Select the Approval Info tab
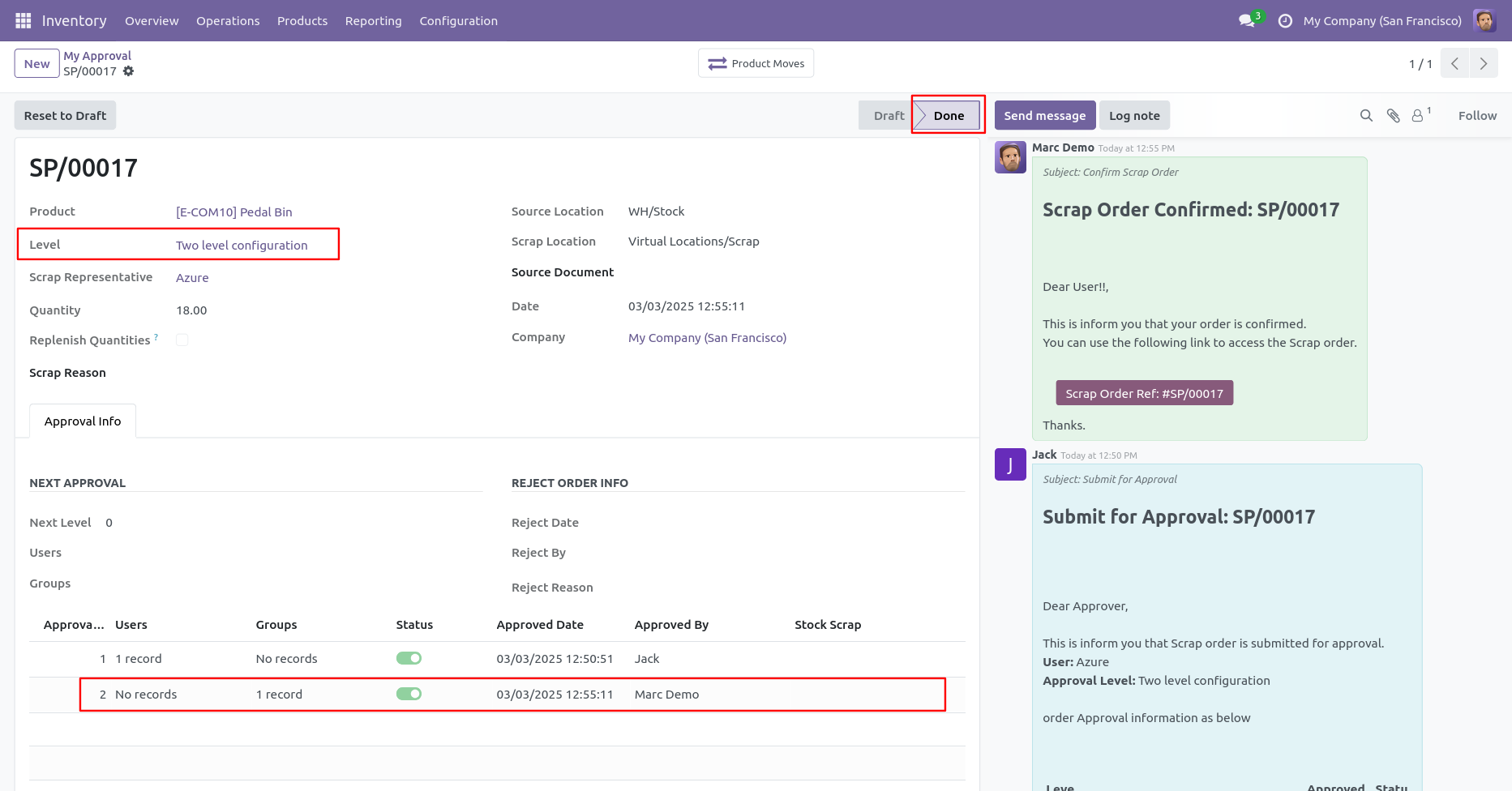The height and width of the screenshot is (791, 1512). click(x=83, y=421)
